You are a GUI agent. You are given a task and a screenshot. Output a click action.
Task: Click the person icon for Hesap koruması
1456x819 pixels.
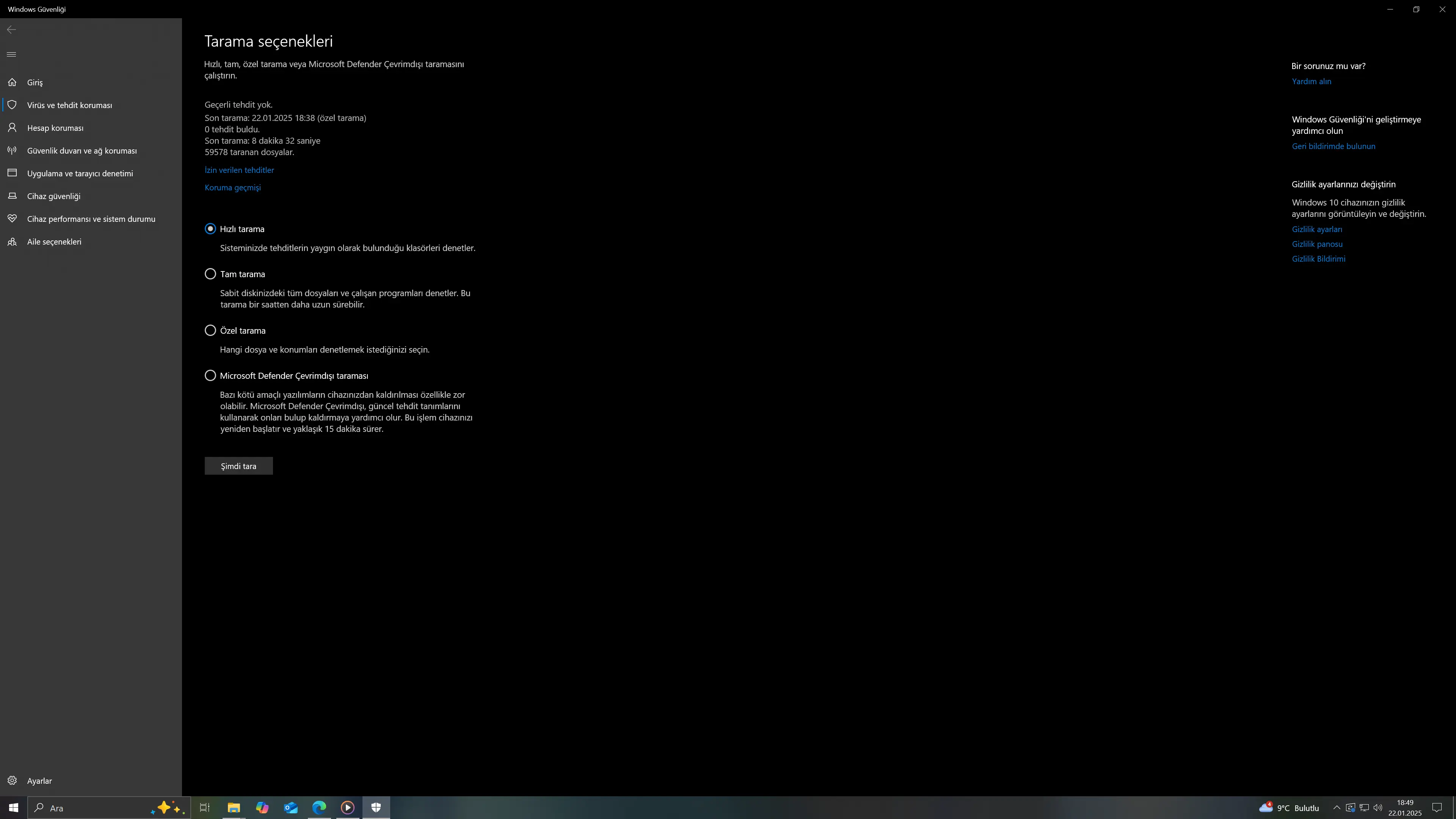click(12, 128)
